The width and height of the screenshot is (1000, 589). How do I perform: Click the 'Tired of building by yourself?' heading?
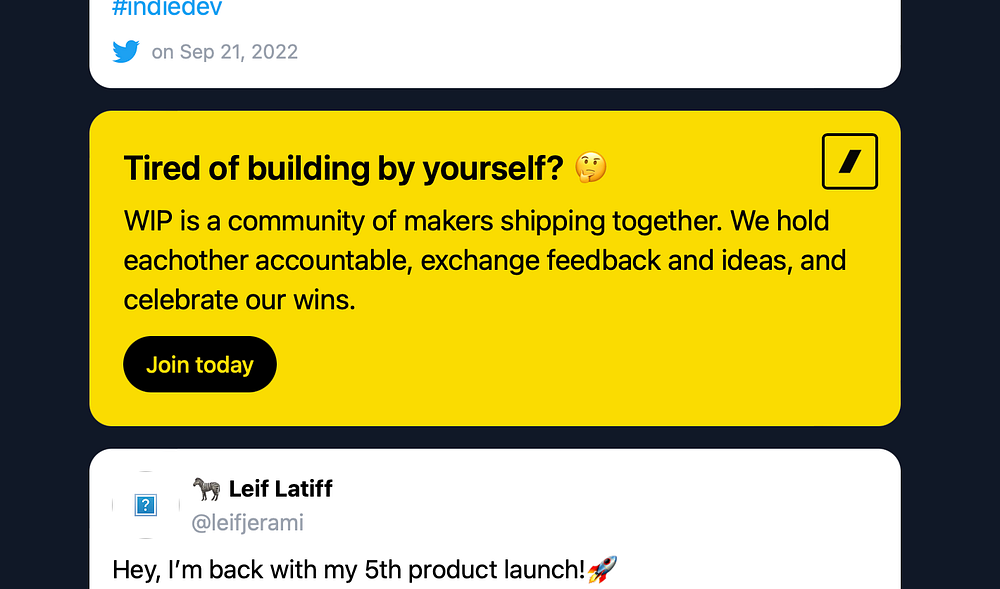[x=343, y=168]
